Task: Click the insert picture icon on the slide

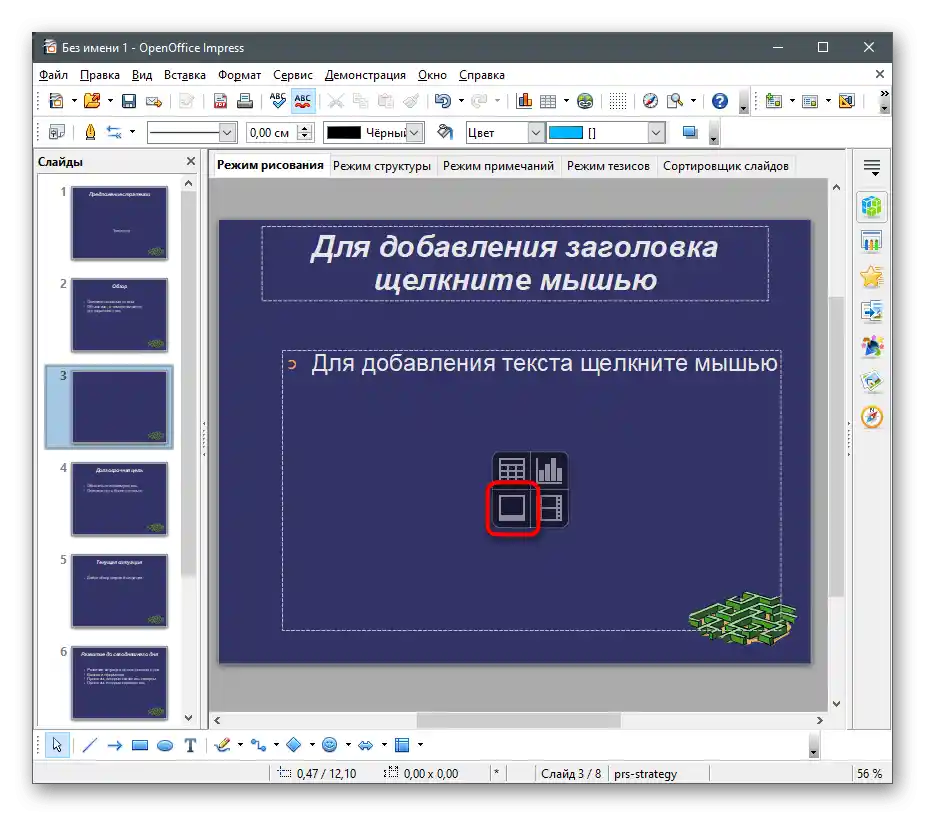Action: pos(512,507)
